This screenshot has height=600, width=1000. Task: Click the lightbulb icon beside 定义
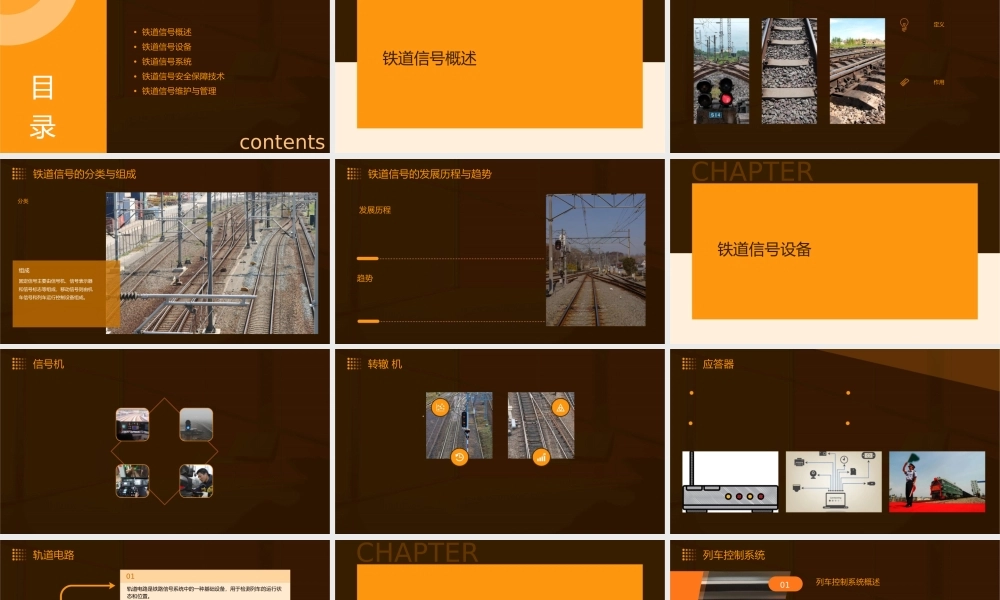pyautogui.click(x=904, y=24)
